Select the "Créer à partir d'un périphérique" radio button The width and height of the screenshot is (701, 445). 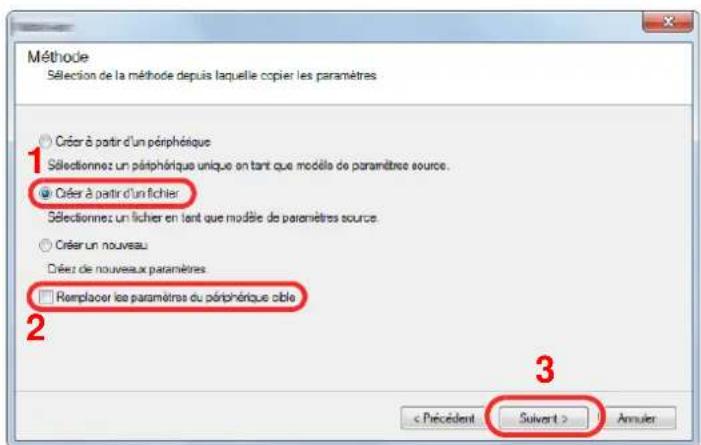pyautogui.click(x=45, y=142)
